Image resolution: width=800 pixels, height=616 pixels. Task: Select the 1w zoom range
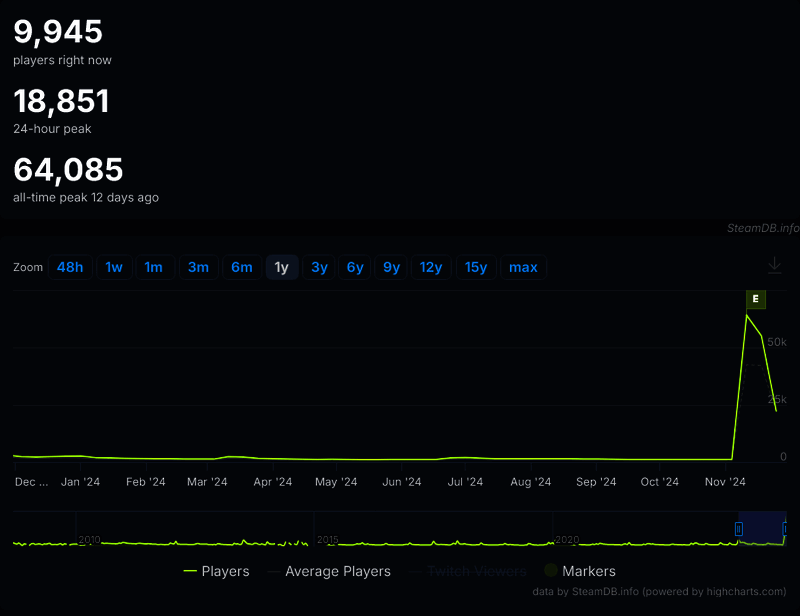point(114,267)
